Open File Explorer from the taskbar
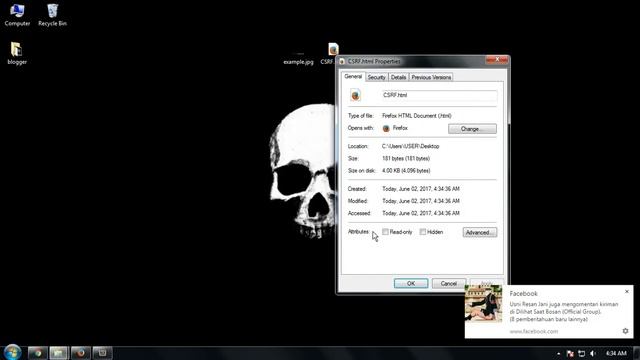 (x=59, y=353)
